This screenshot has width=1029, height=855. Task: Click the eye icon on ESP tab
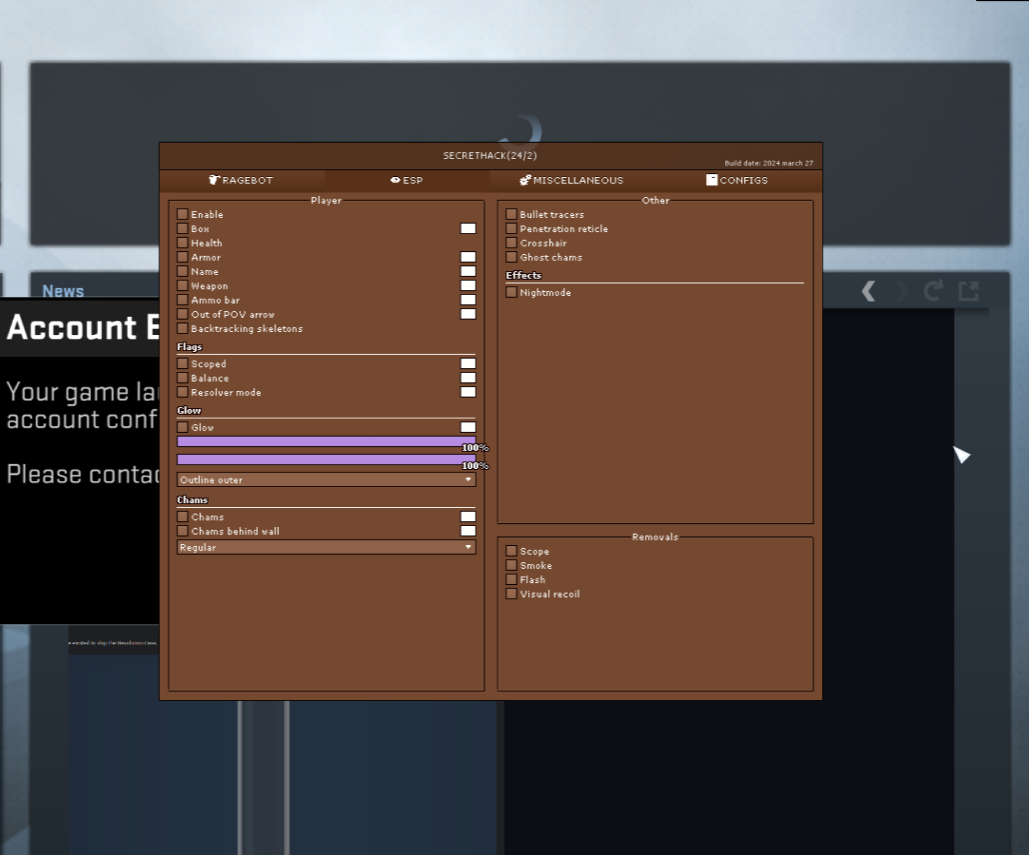(395, 181)
